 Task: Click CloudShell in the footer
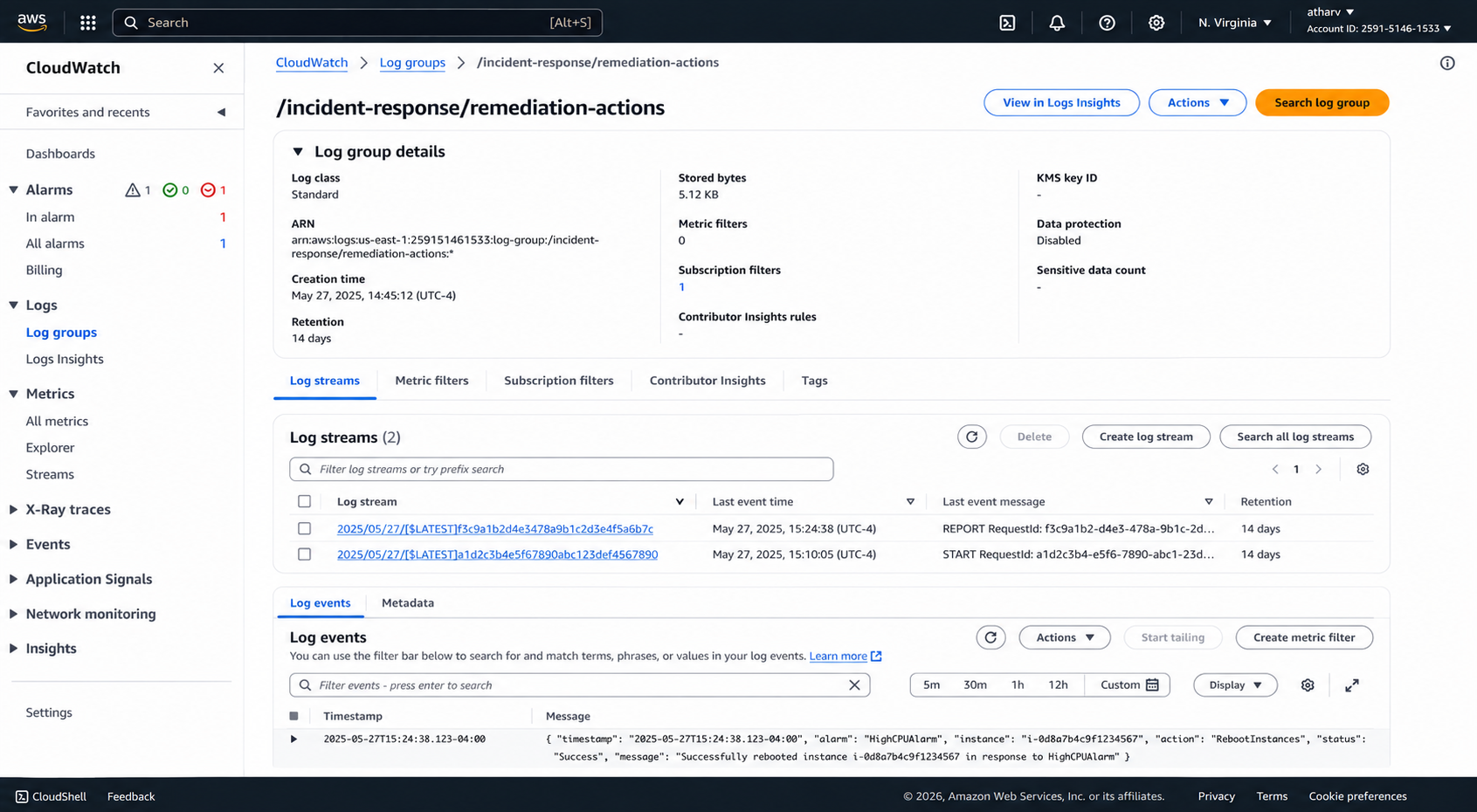(x=51, y=796)
